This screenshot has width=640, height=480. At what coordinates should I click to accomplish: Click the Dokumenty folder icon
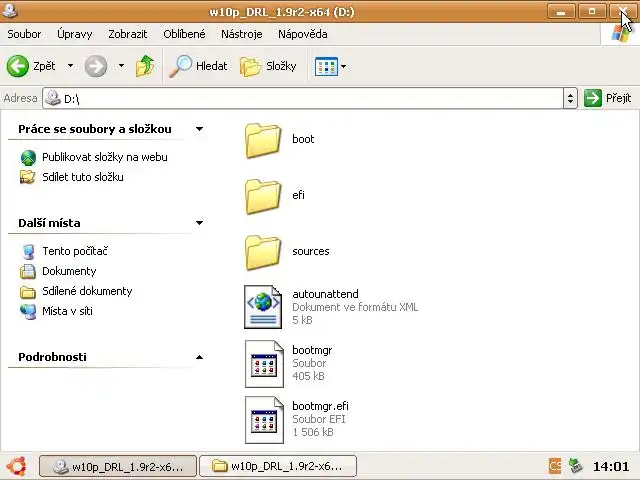[28, 271]
